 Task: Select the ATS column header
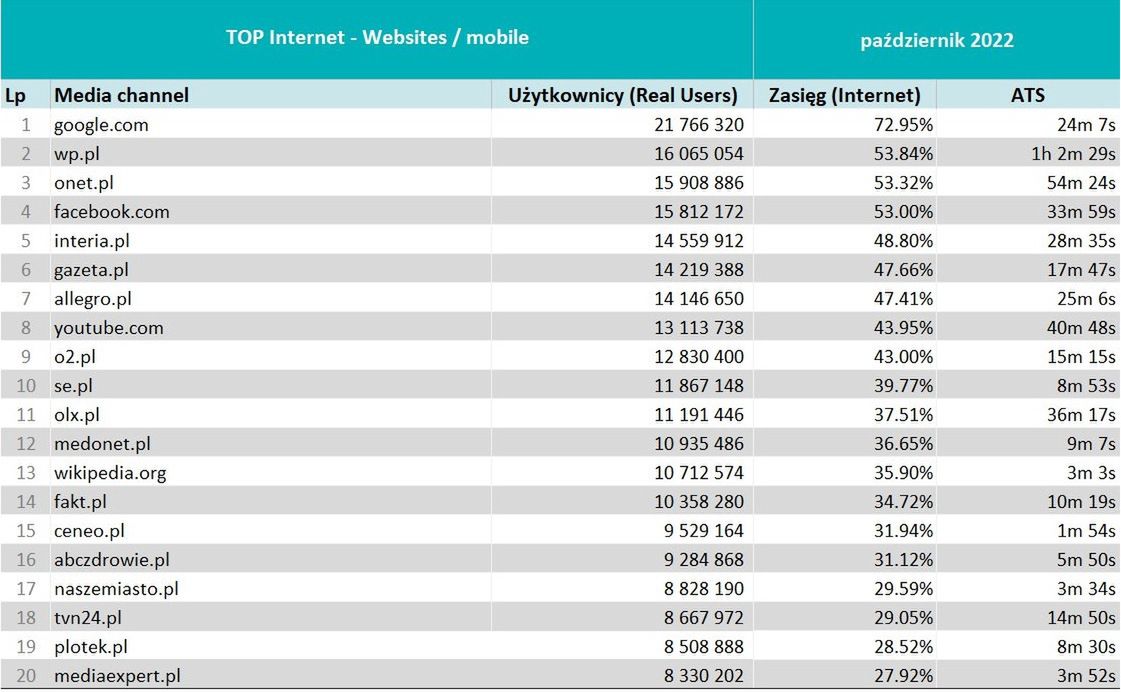coord(1027,96)
